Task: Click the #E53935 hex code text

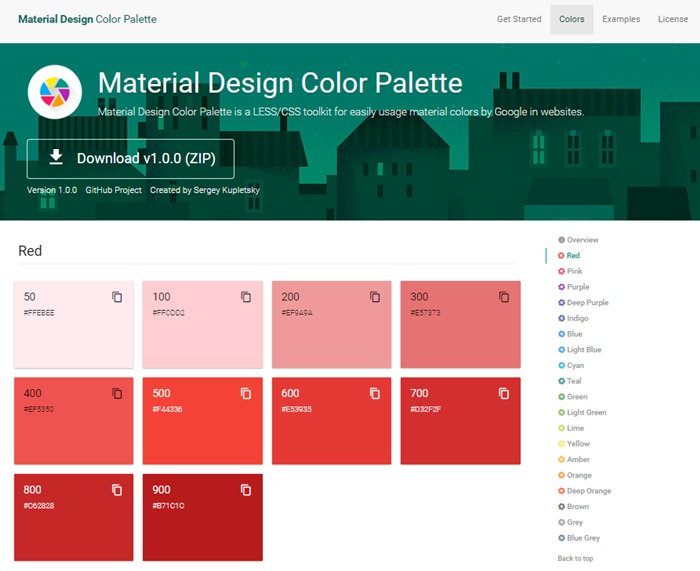Action: click(x=296, y=409)
